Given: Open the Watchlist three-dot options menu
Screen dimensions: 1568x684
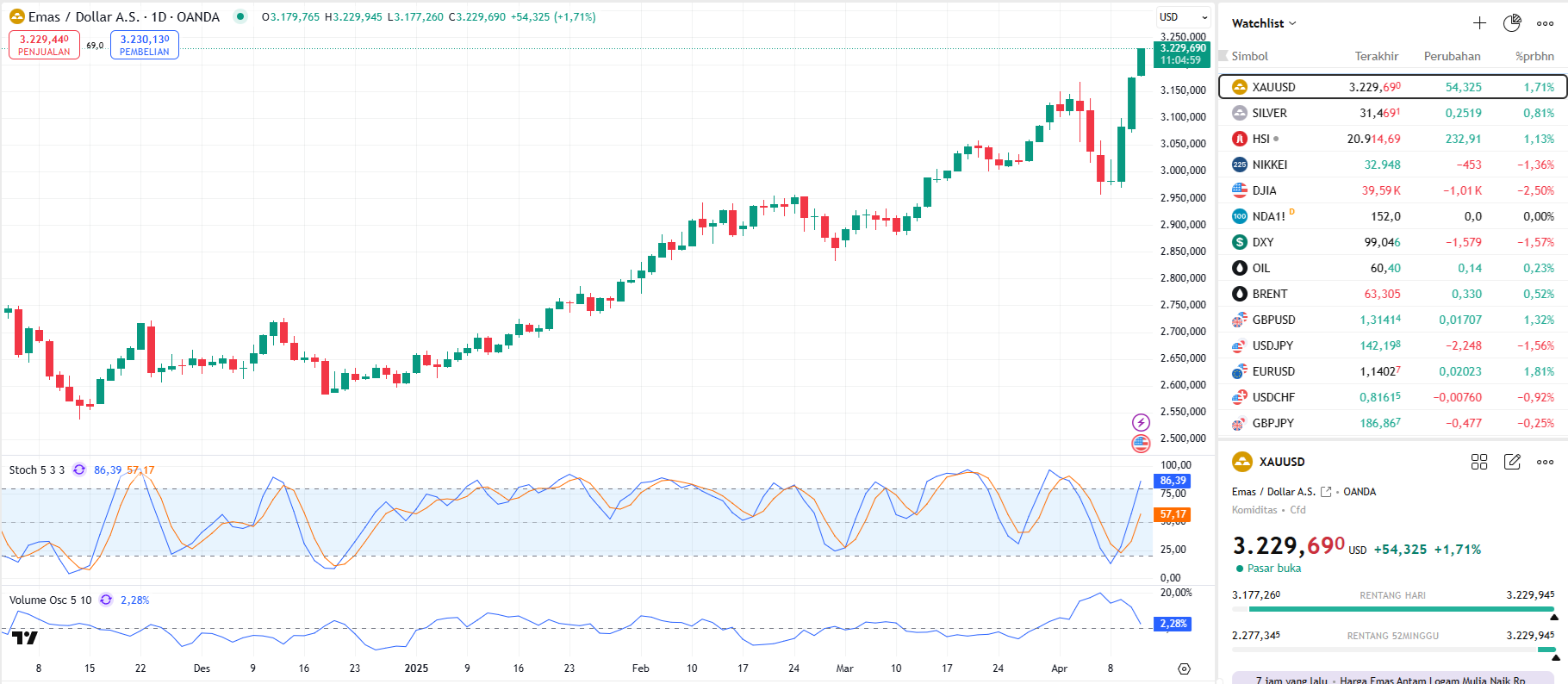Looking at the screenshot, I should 1545,23.
